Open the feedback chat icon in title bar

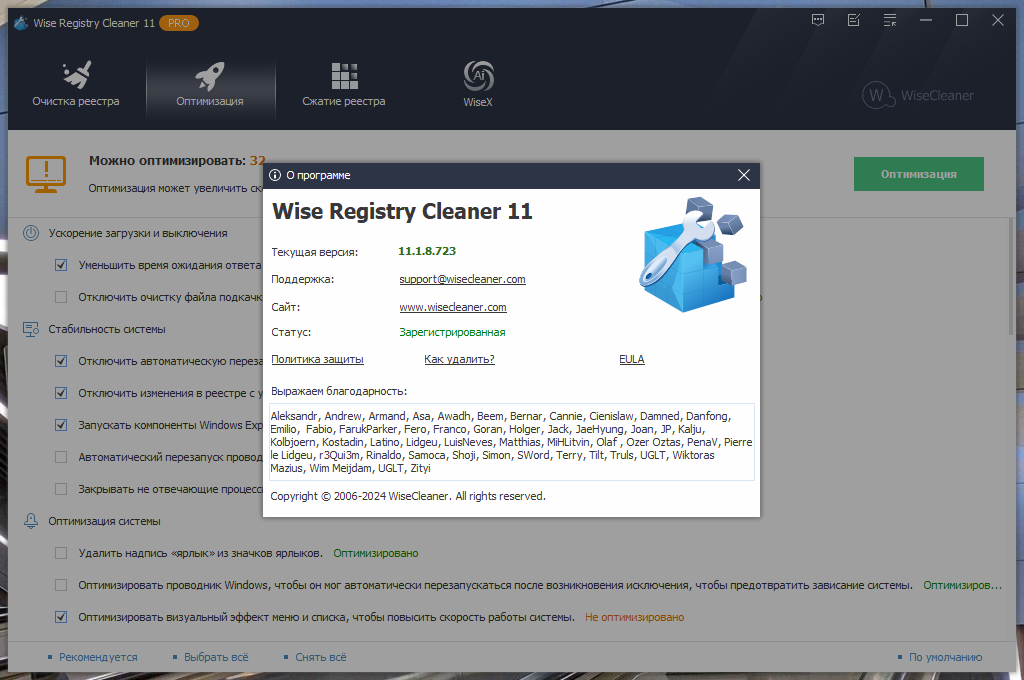tap(818, 20)
